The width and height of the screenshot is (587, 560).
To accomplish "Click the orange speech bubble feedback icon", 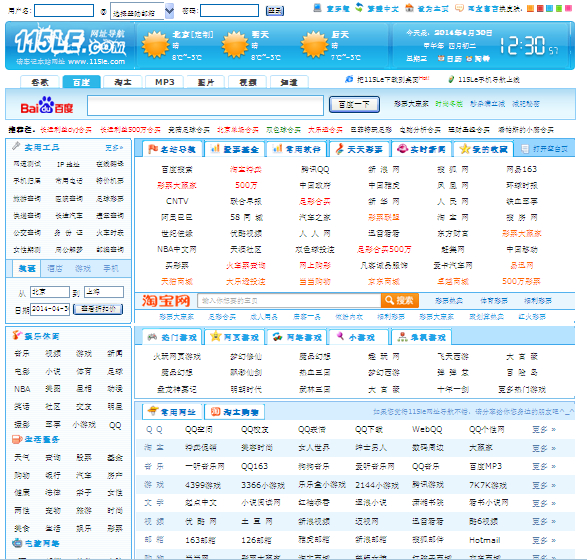I will coord(459,8).
